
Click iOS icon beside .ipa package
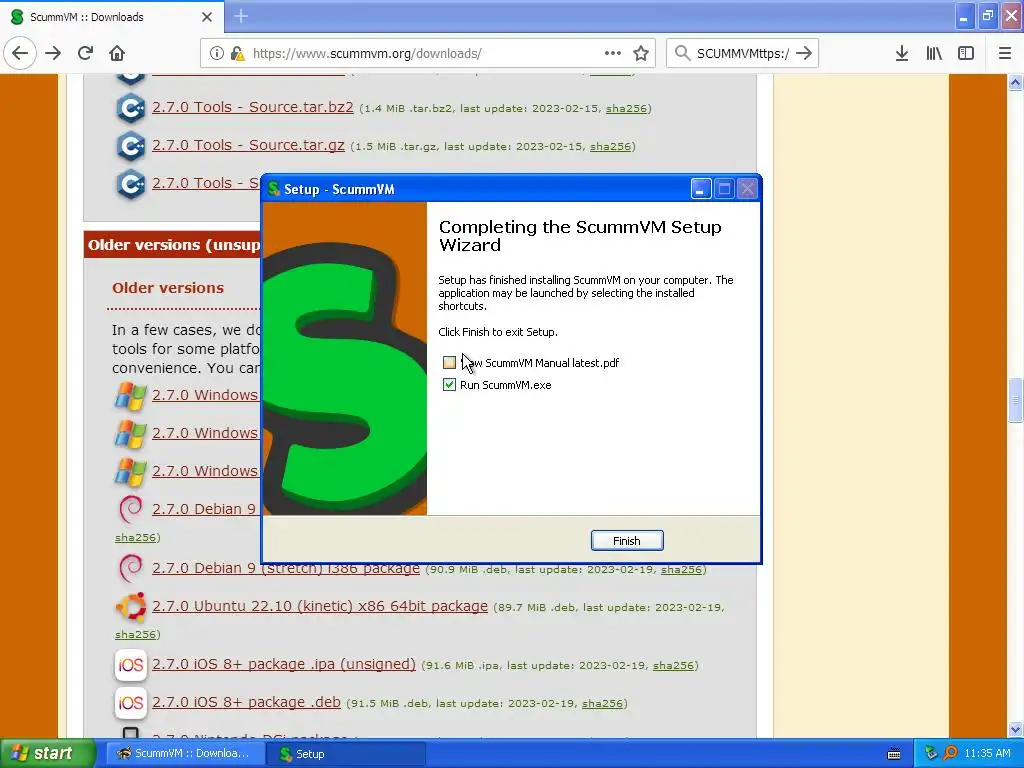coord(131,665)
